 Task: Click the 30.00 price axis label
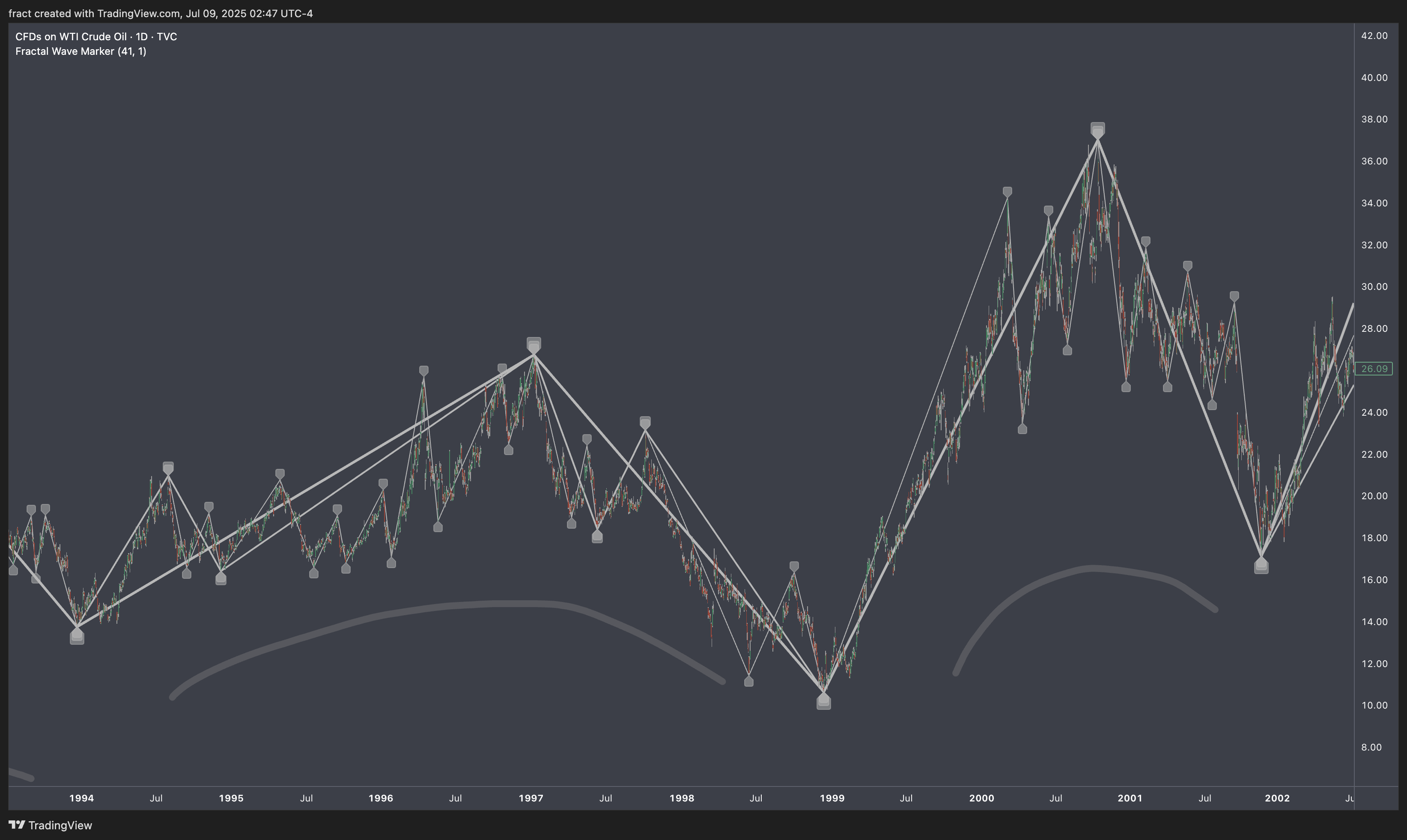pos(1374,287)
